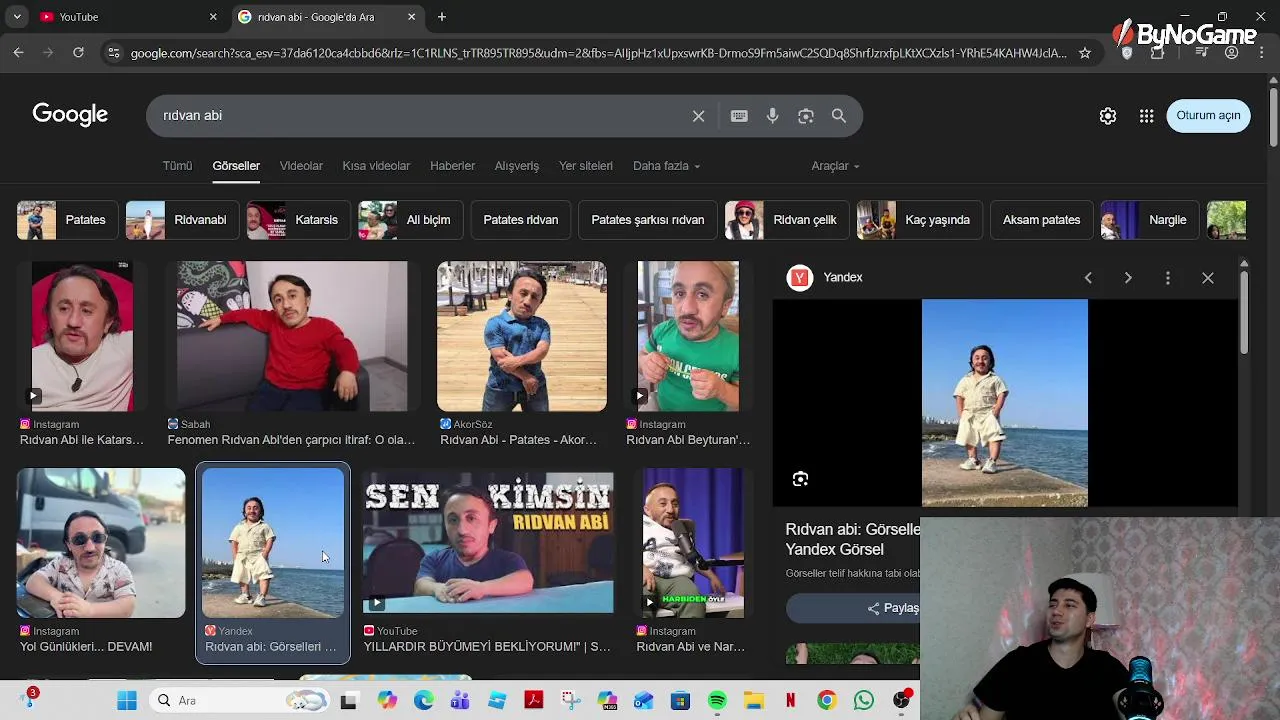Screen dimensions: 1280x720
Task: Open Spotify from the taskbar
Action: point(717,701)
